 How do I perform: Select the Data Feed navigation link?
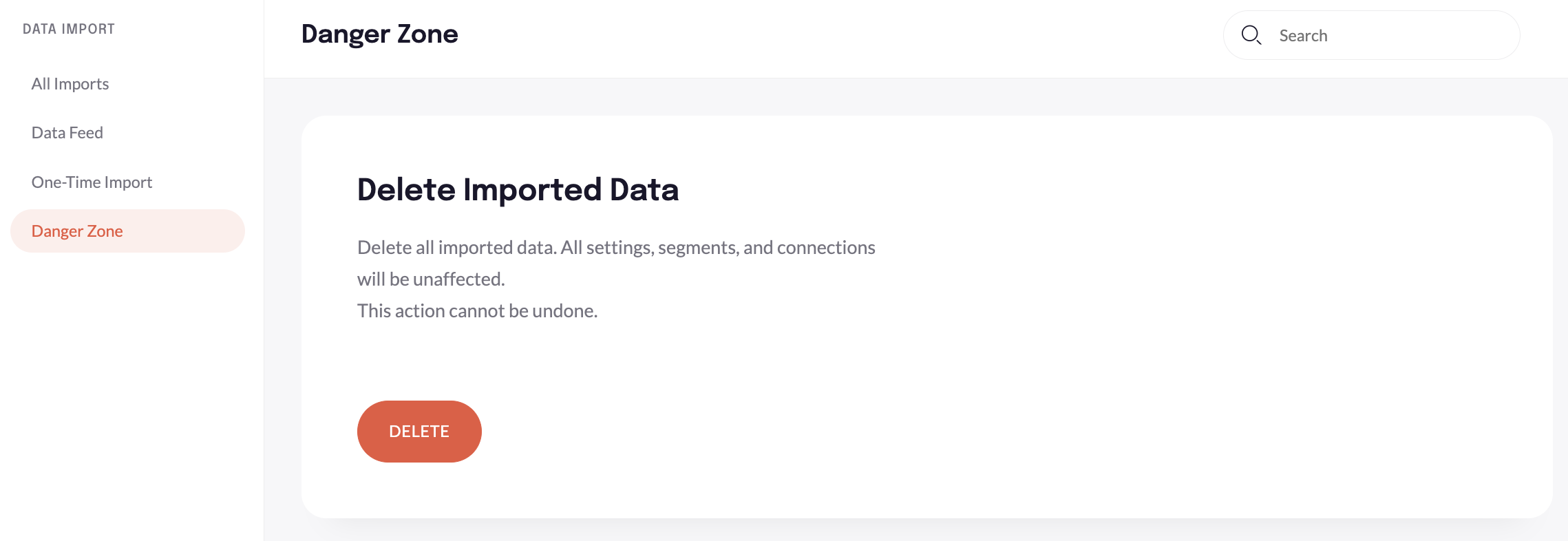(67, 132)
